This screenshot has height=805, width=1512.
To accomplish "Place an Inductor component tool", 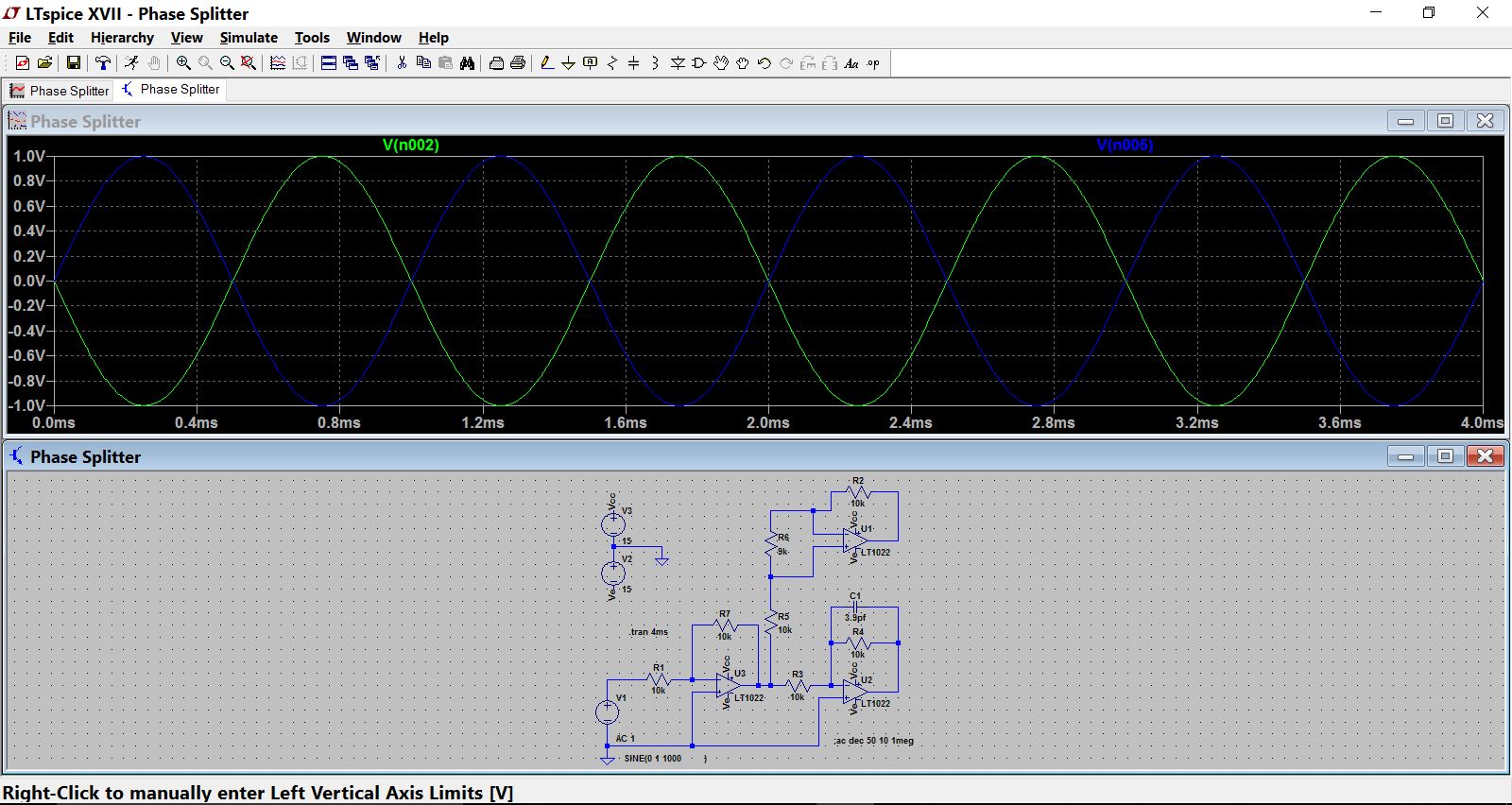I will coord(655,63).
